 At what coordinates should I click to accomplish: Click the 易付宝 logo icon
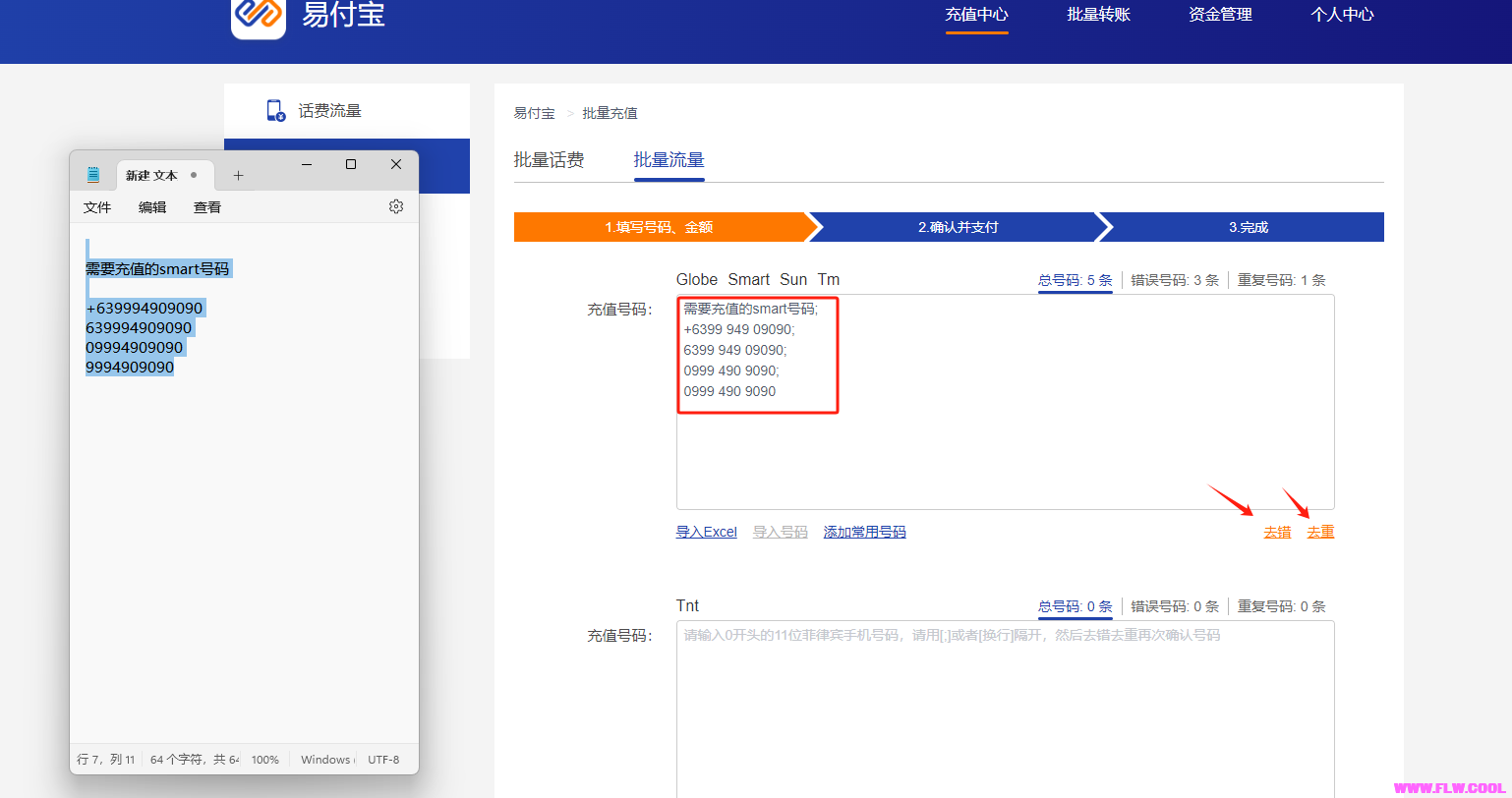pos(259,14)
